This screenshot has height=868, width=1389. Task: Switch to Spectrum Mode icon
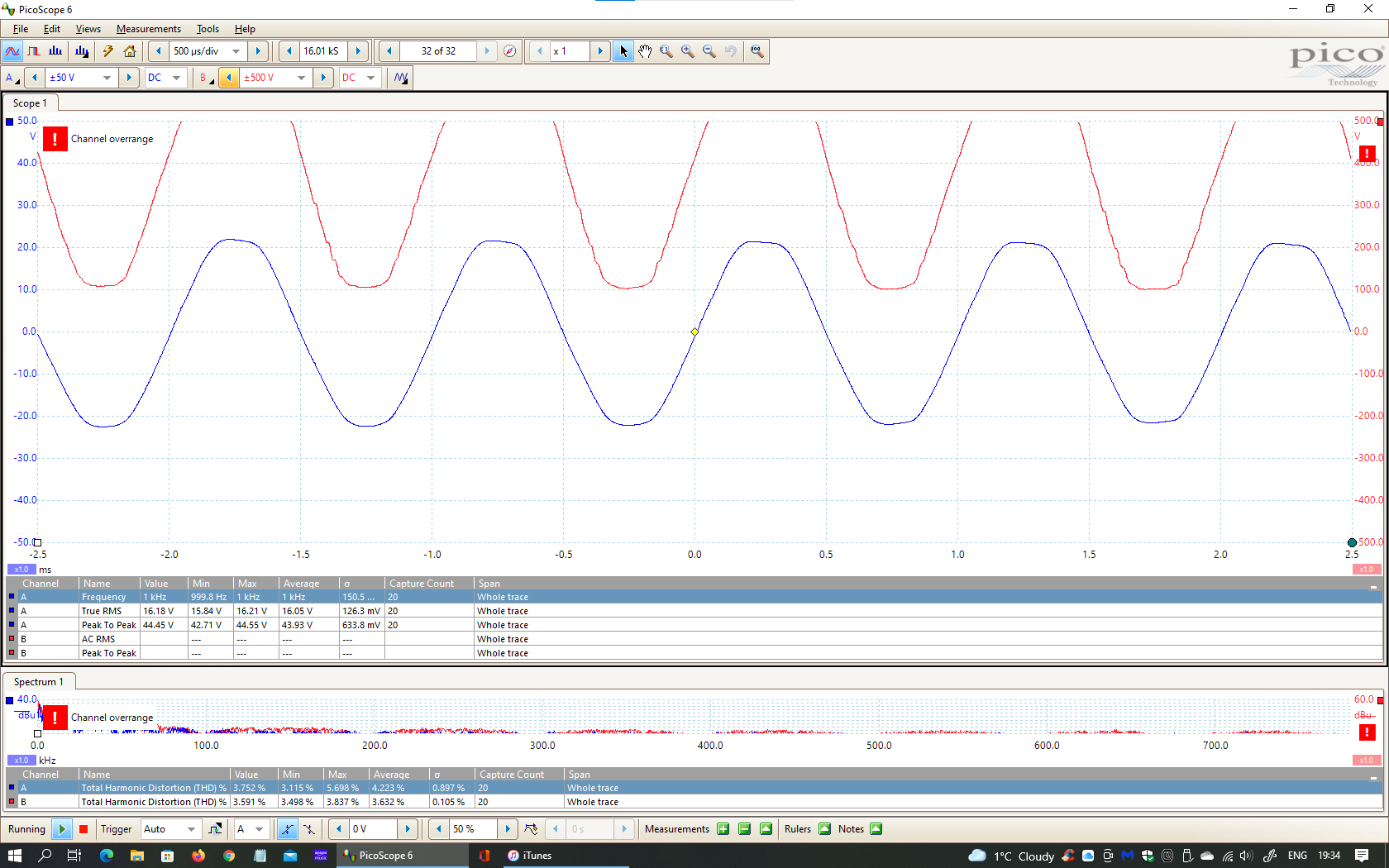click(55, 51)
